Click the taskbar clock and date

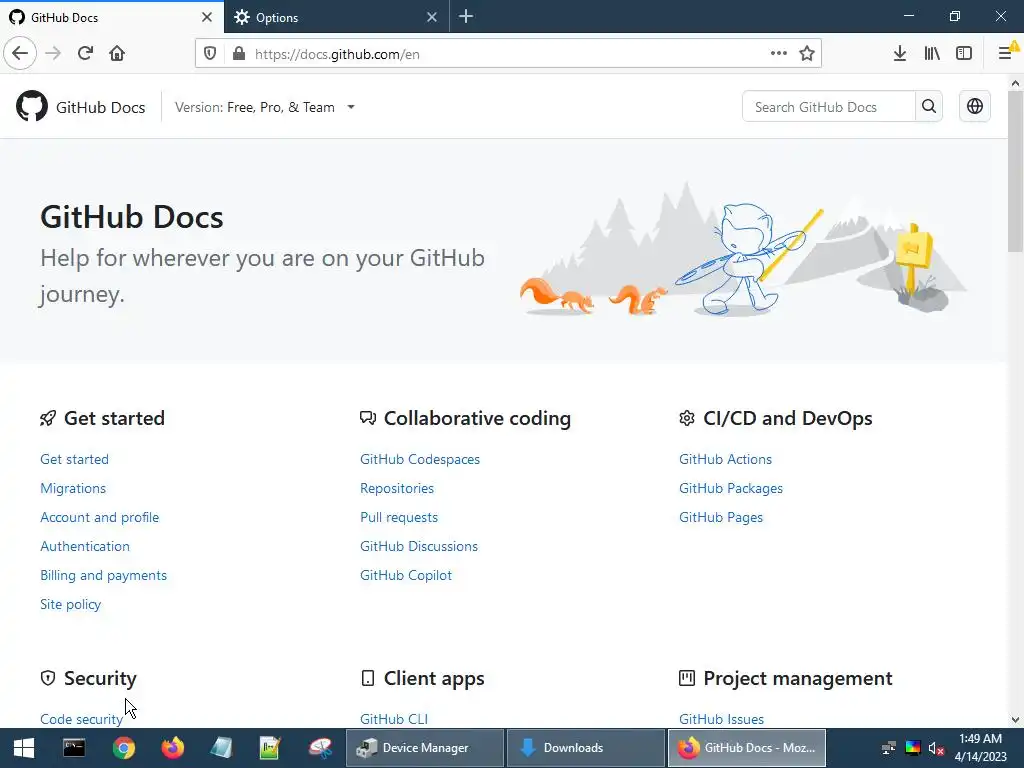(980, 748)
